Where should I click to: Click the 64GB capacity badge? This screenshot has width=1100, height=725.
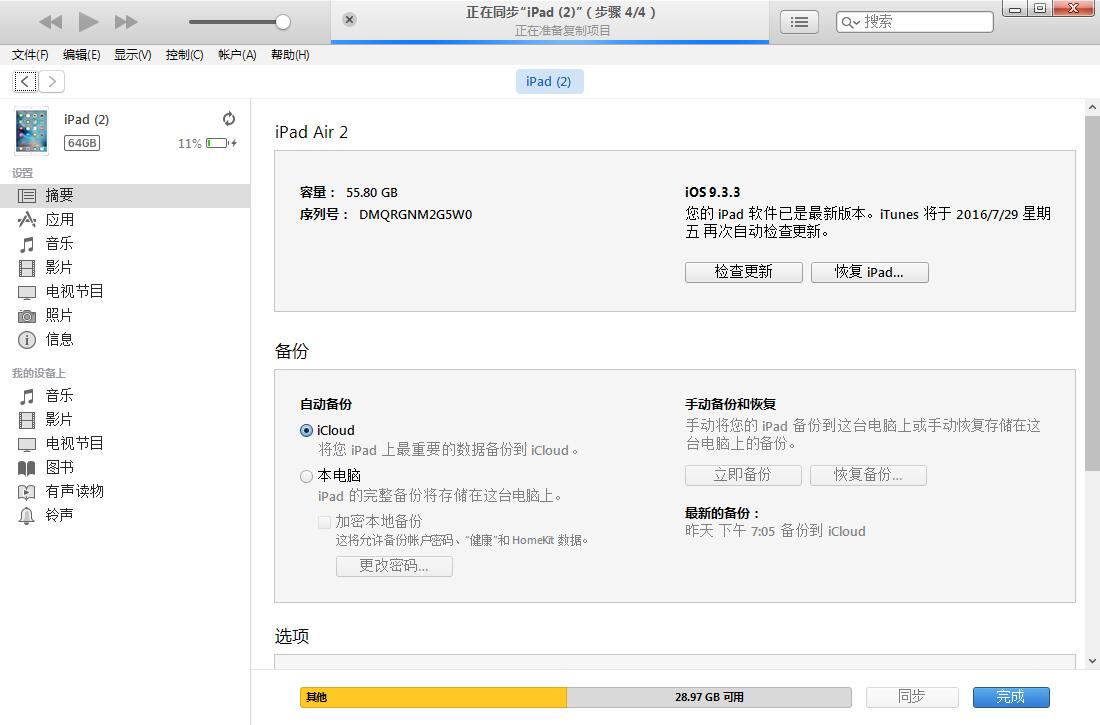pyautogui.click(x=82, y=143)
